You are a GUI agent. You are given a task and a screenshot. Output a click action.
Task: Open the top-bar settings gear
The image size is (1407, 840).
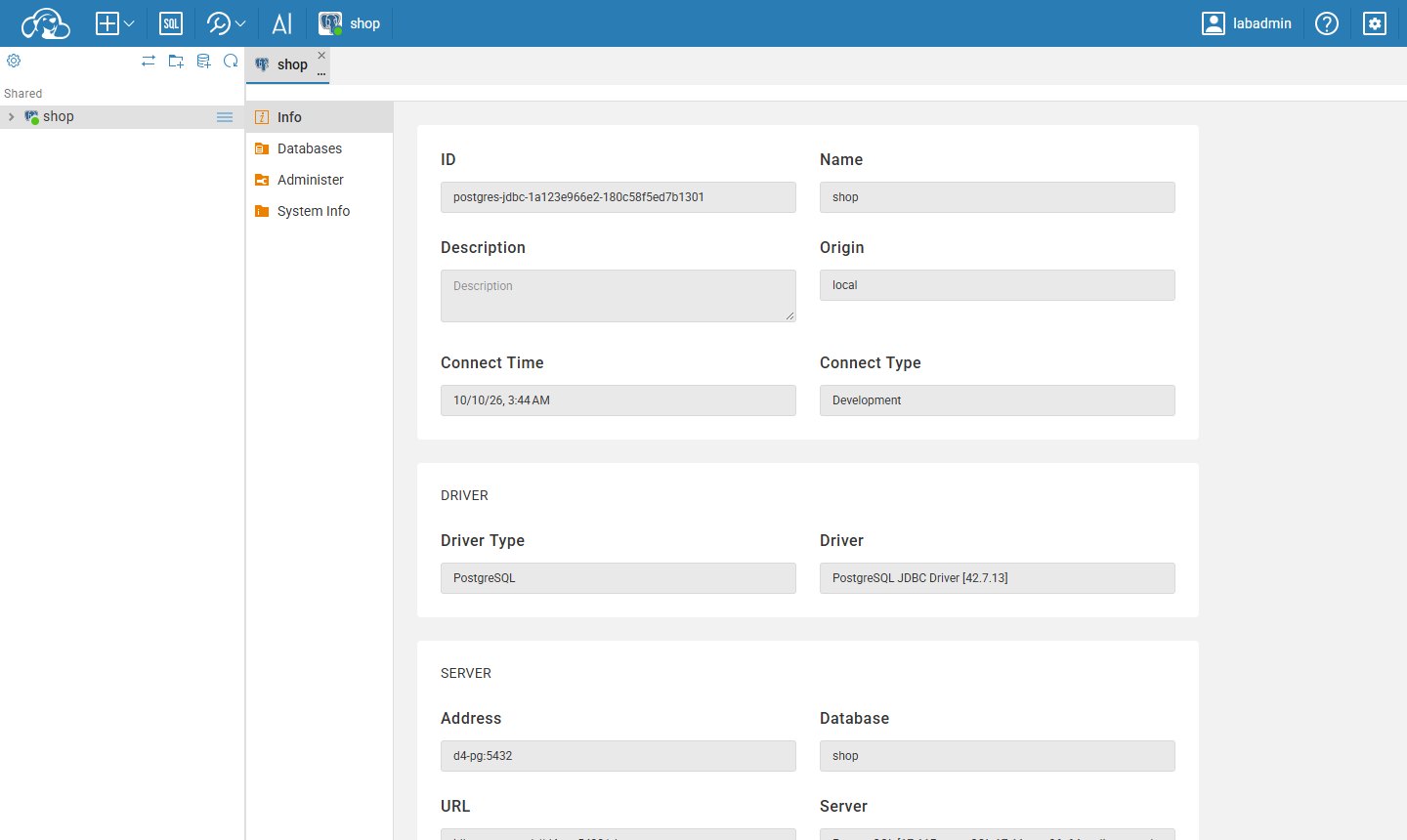point(1375,23)
